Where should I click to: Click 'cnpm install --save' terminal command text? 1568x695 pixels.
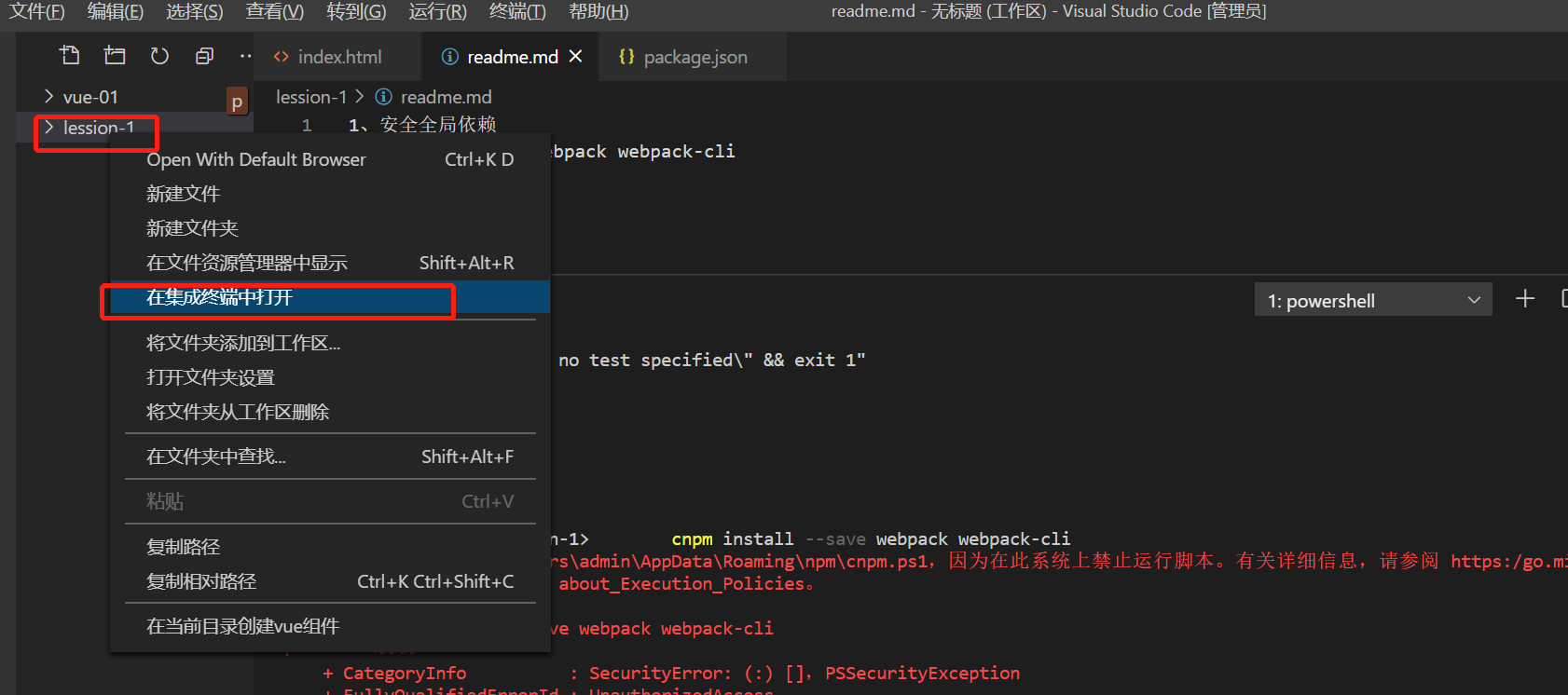(x=768, y=538)
